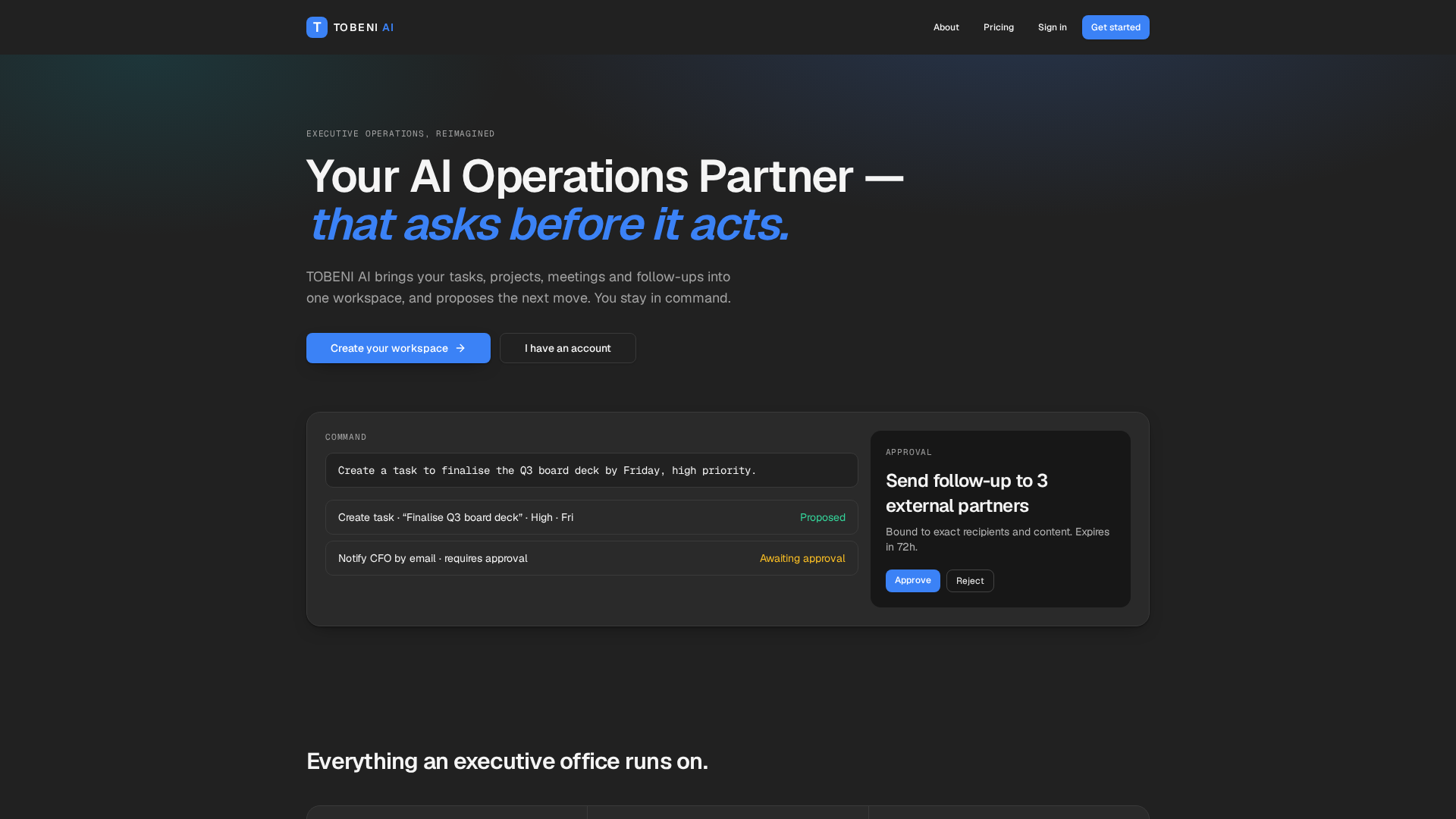Viewport: 1456px width, 819px height.
Task: Click the arrow icon in Create your workspace
Action: point(460,348)
